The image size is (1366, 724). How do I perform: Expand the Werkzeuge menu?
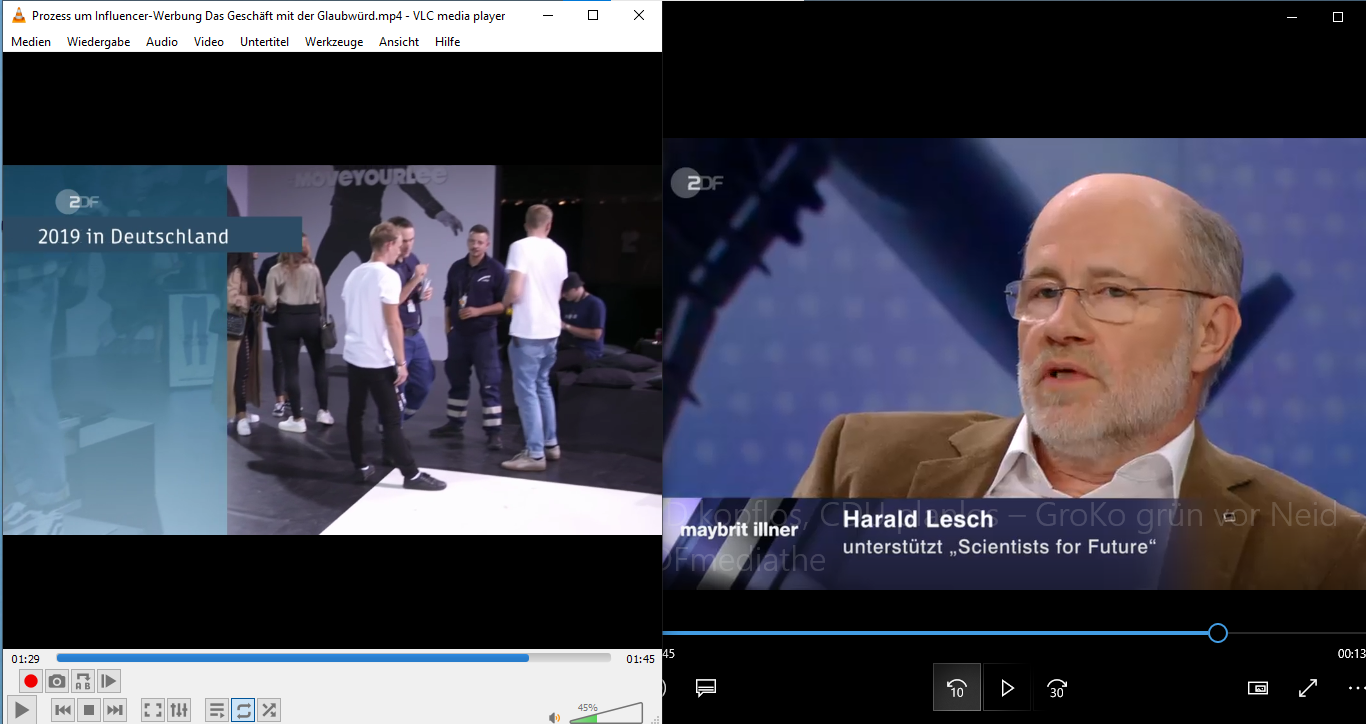(x=334, y=42)
